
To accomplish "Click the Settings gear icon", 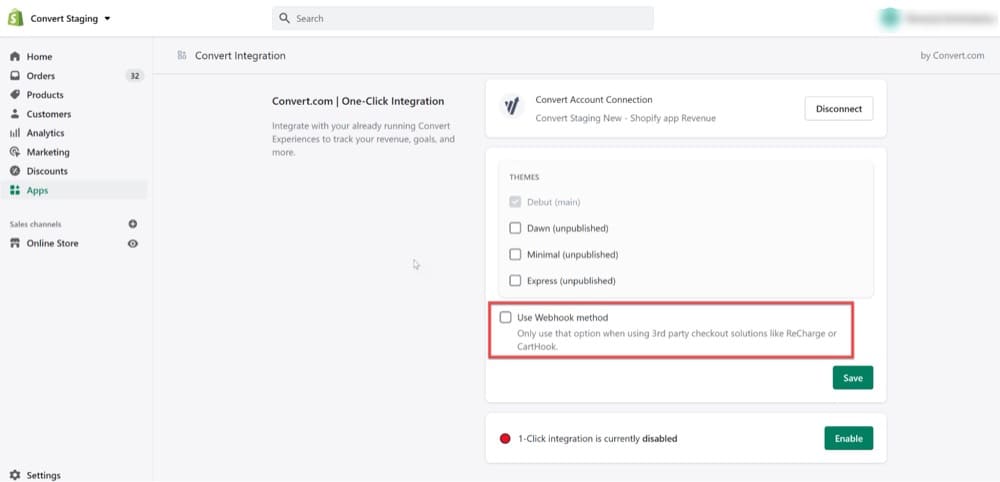I will [15, 475].
